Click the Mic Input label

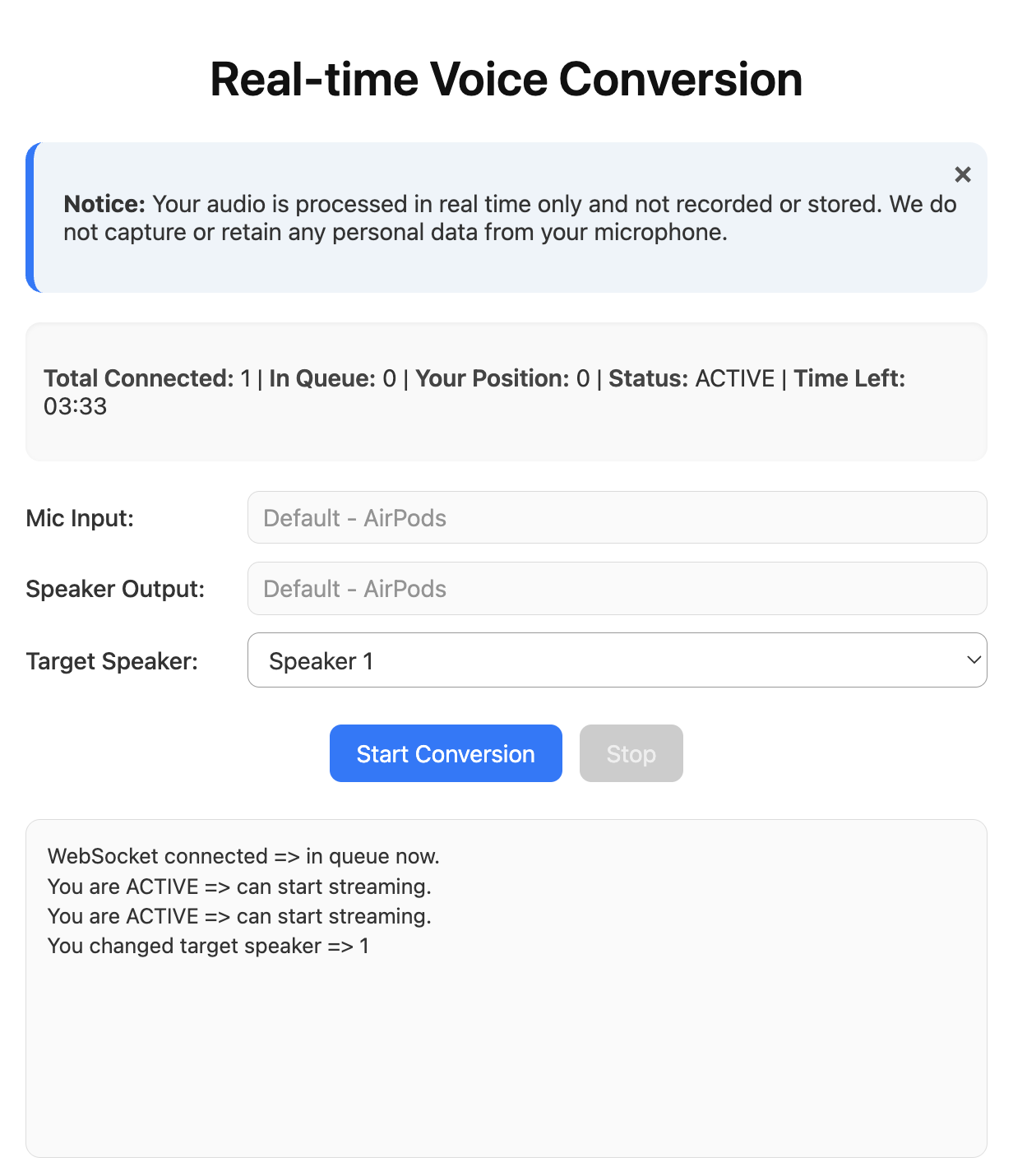[x=80, y=518]
